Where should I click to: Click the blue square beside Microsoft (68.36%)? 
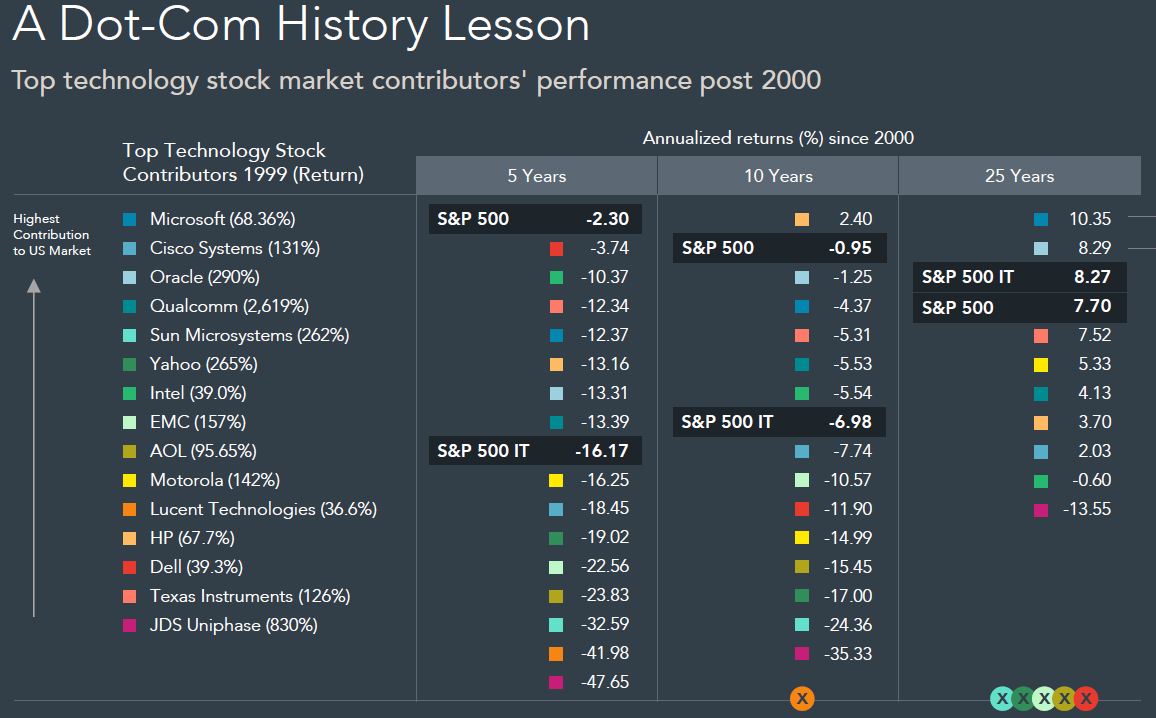tap(128, 218)
